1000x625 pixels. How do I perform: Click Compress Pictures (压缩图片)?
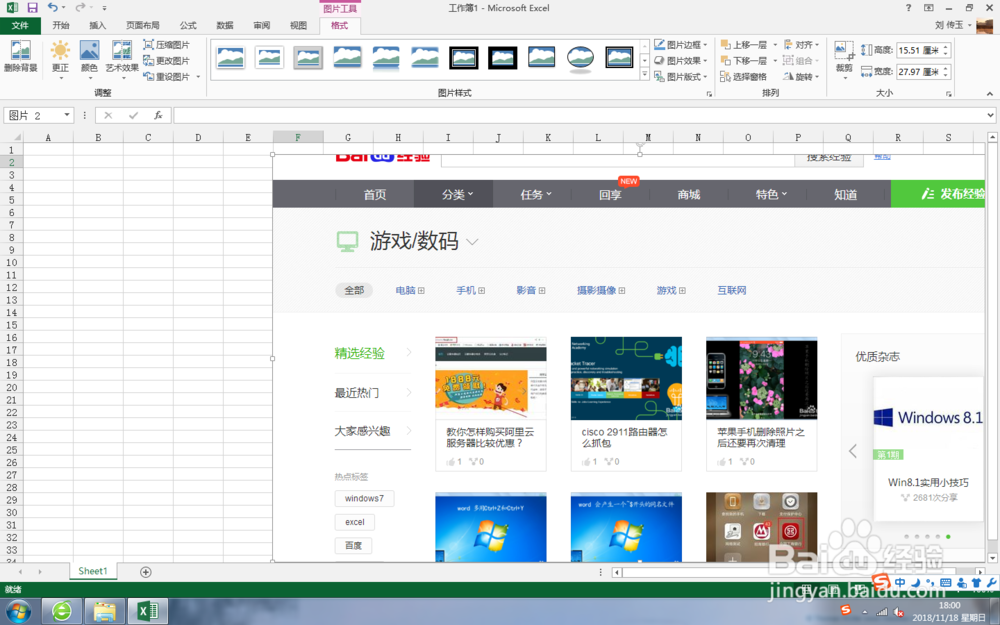coord(166,45)
